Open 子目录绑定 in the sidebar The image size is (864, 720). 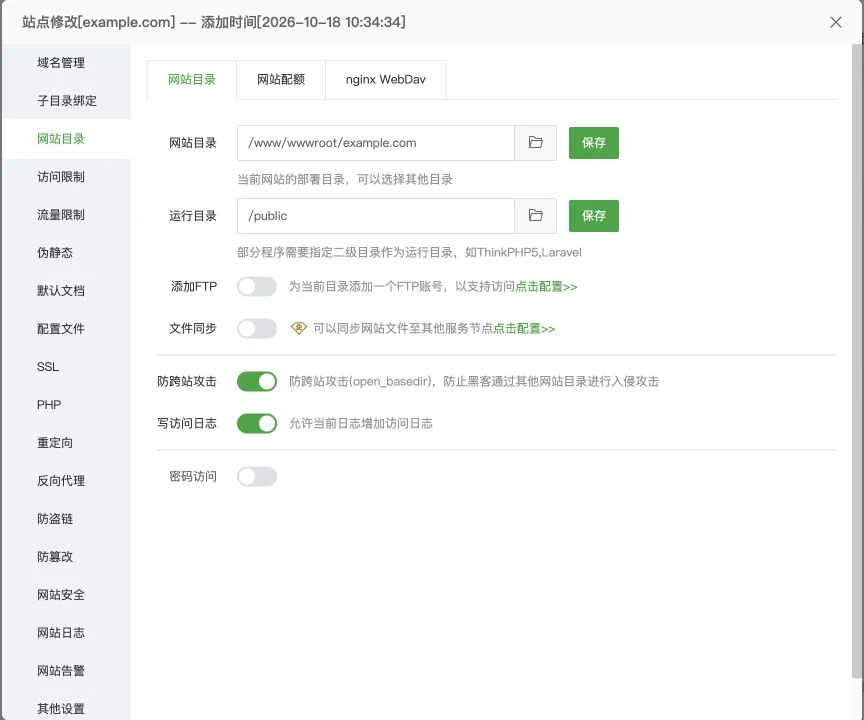coord(66,100)
